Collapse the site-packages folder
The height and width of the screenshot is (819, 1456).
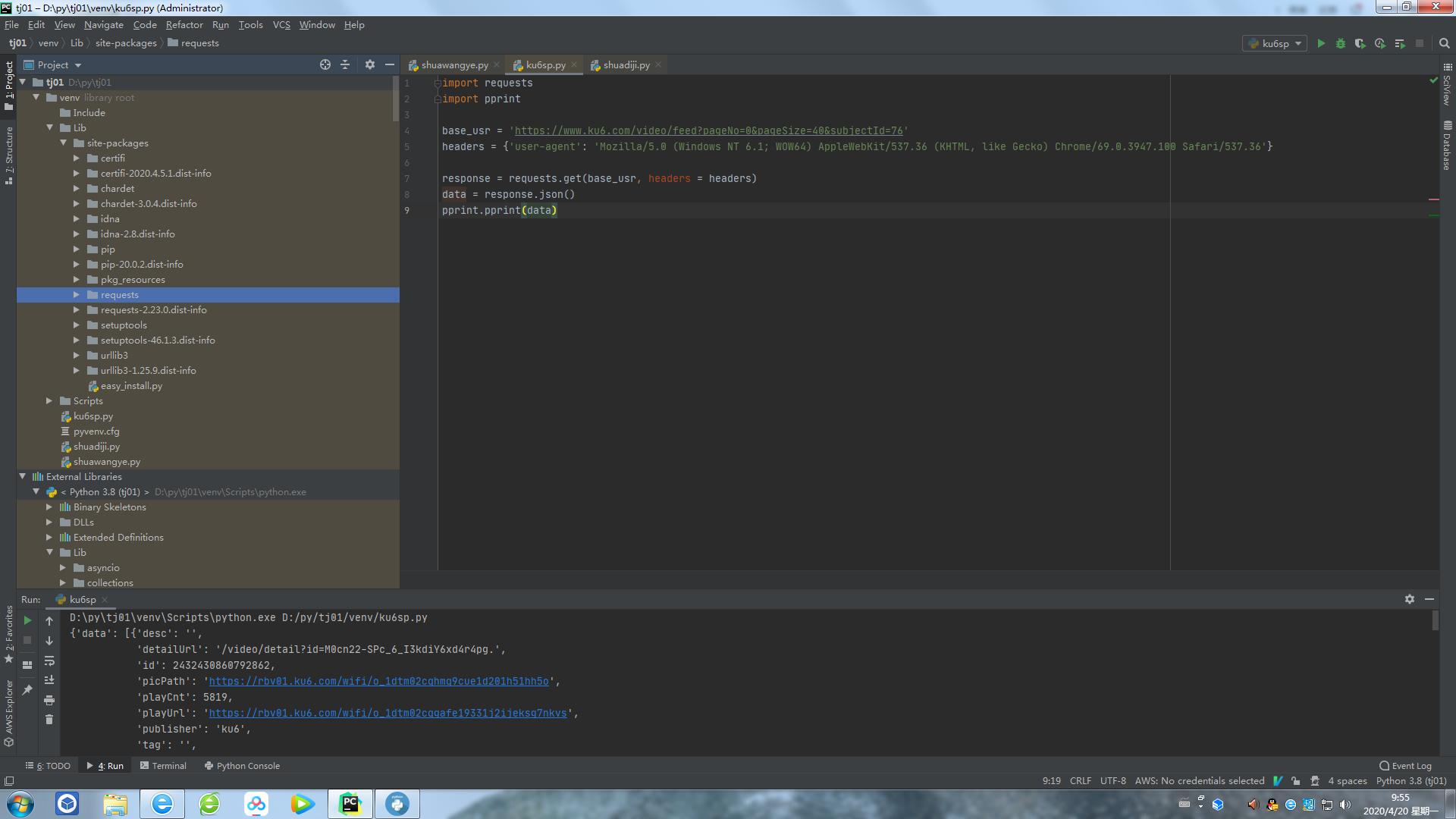click(63, 143)
